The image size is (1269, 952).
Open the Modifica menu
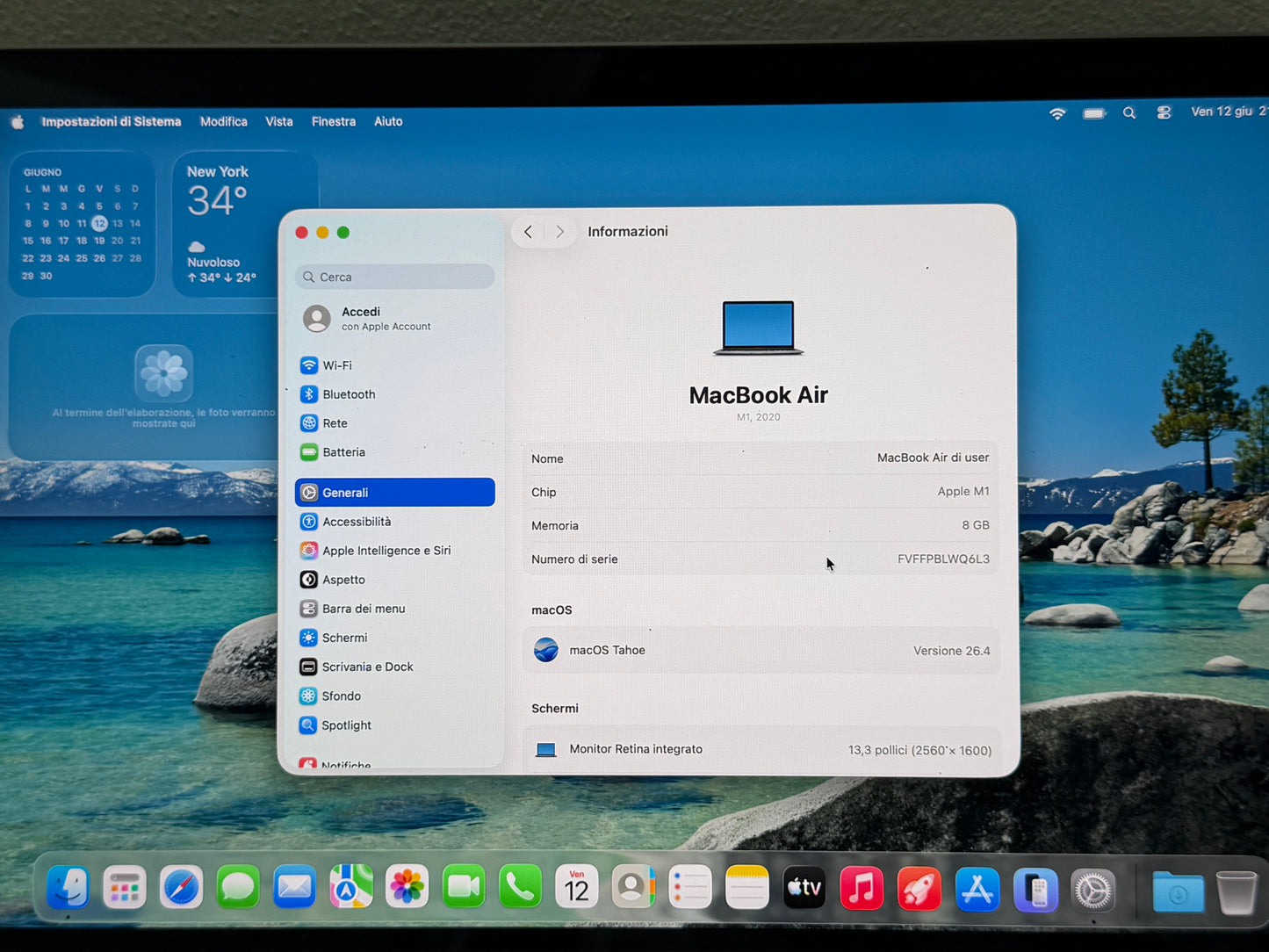click(224, 122)
